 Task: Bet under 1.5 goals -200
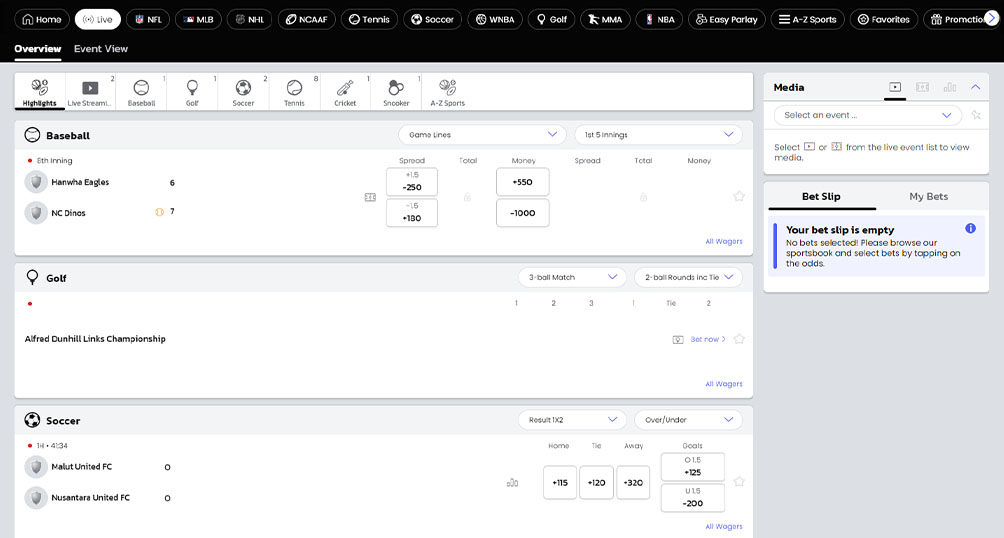click(x=693, y=498)
